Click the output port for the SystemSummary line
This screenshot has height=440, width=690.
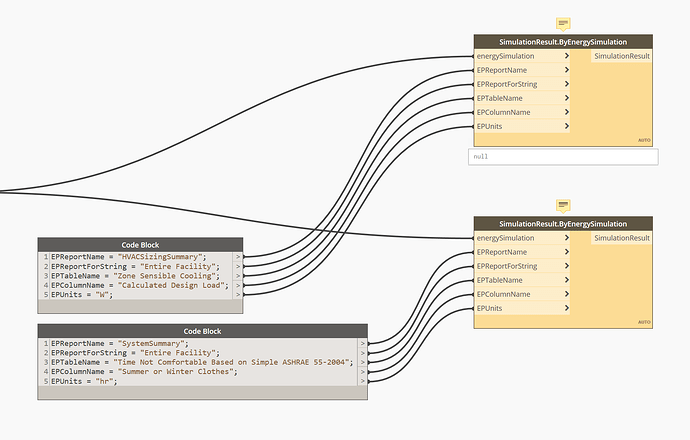pyautogui.click(x=363, y=344)
